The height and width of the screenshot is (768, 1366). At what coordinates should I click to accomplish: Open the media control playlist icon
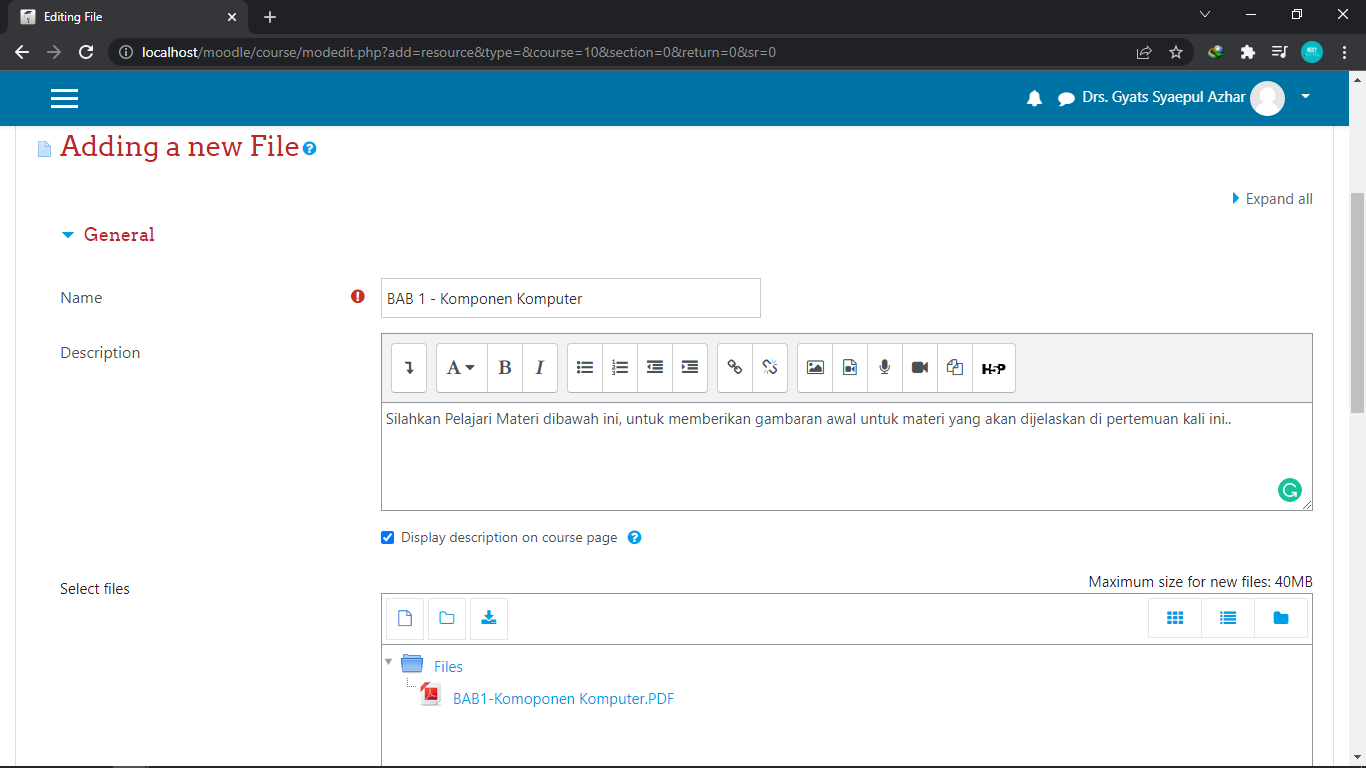[x=1279, y=52]
